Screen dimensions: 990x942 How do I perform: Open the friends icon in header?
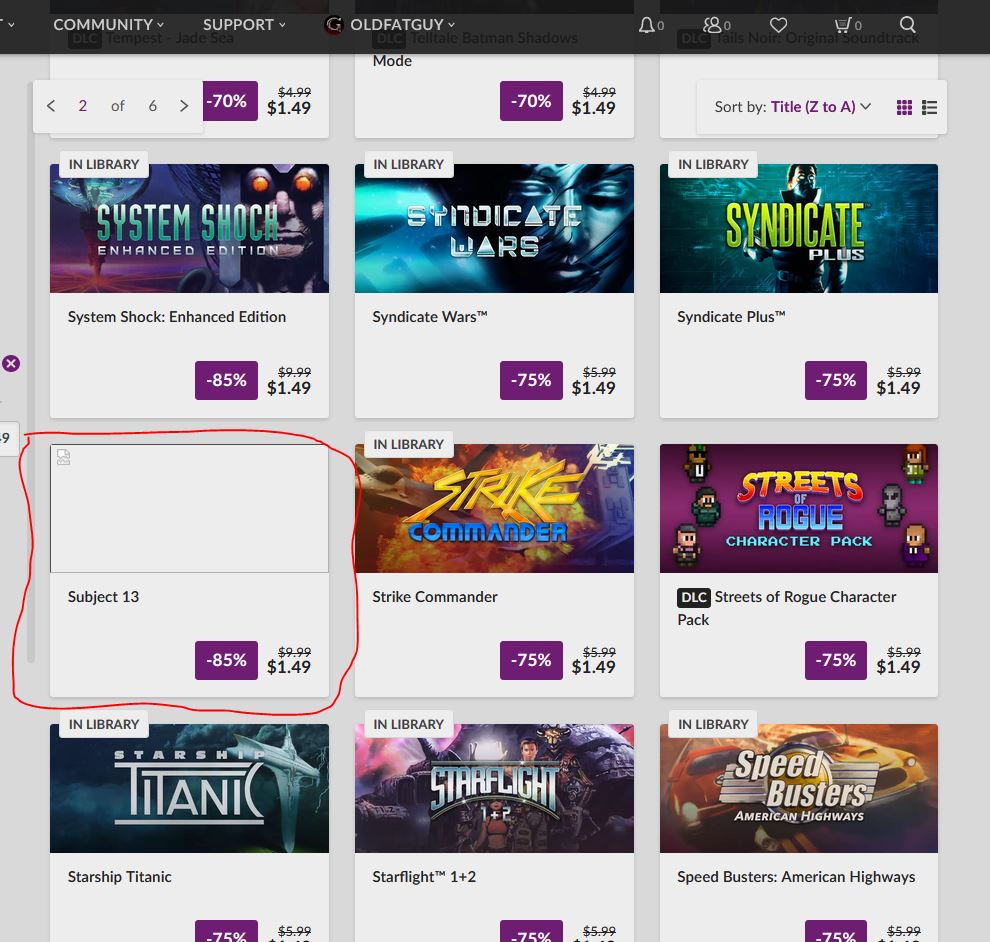tap(712, 25)
